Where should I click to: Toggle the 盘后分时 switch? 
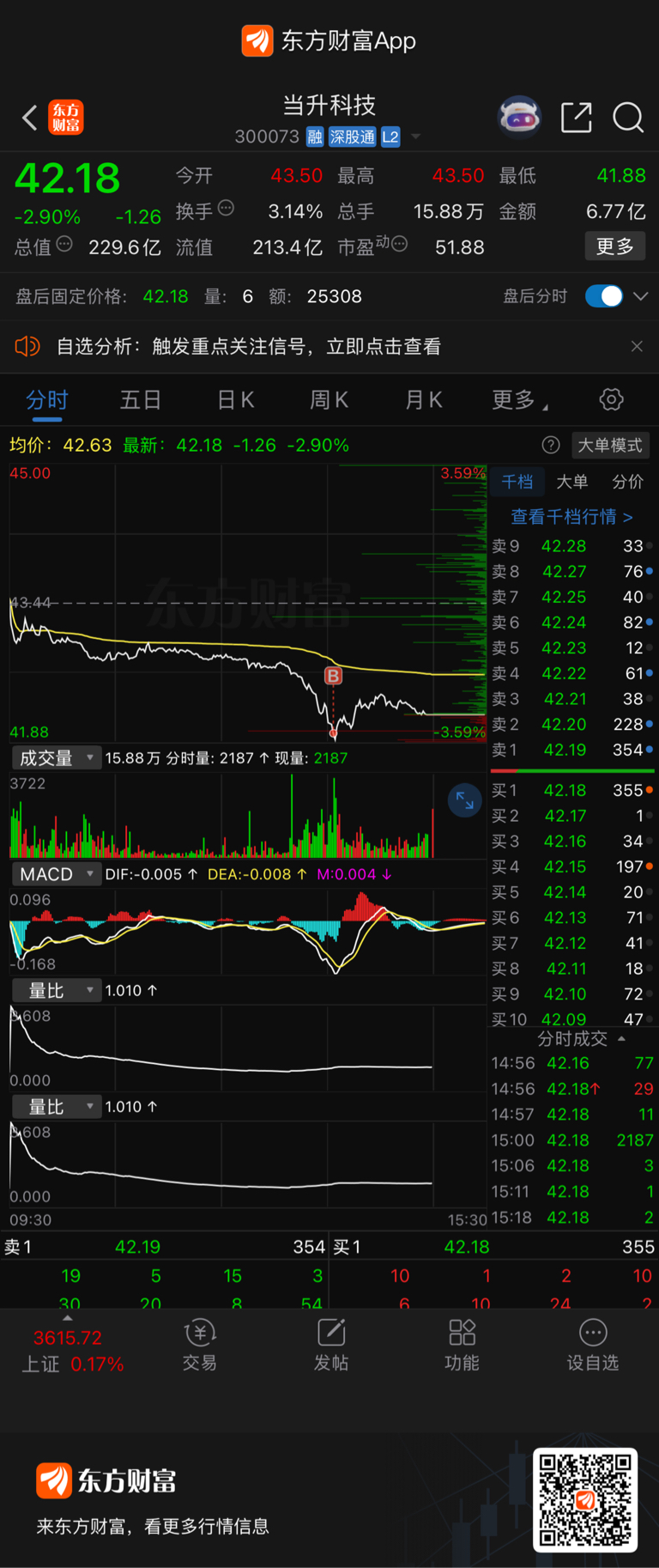click(x=604, y=296)
